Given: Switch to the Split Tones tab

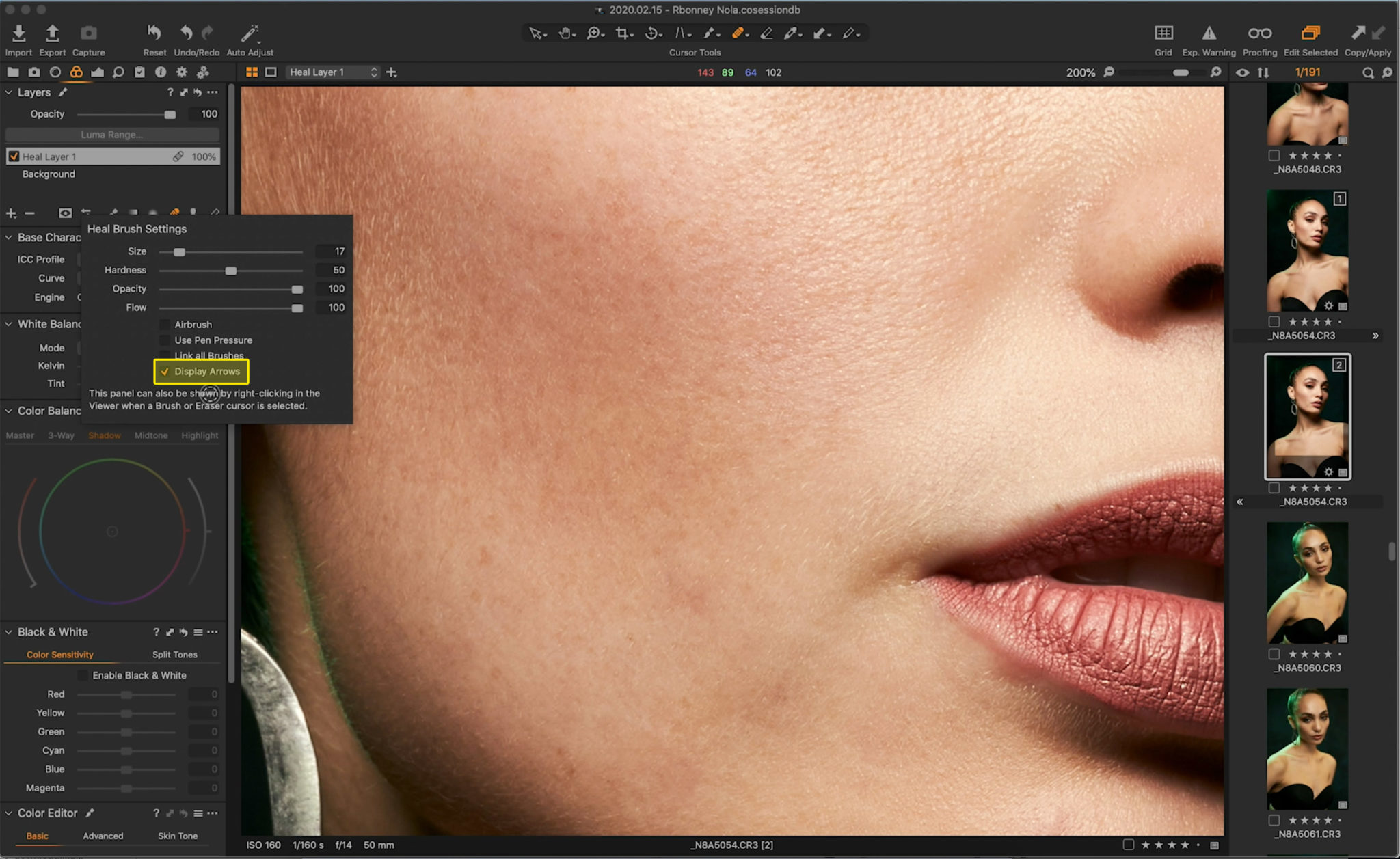Looking at the screenshot, I should 174,654.
